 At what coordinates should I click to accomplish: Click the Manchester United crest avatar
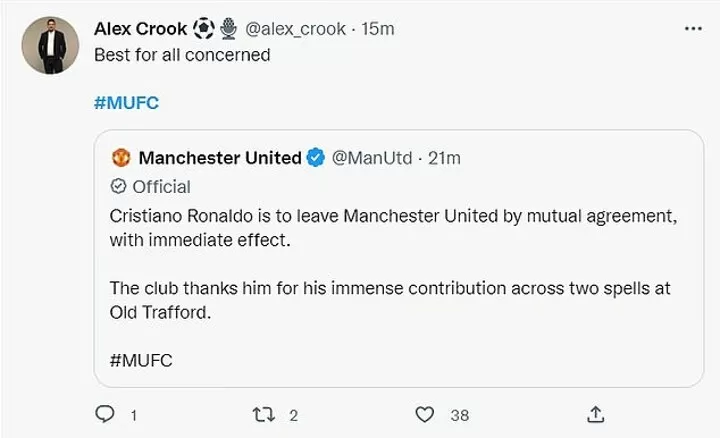click(121, 158)
